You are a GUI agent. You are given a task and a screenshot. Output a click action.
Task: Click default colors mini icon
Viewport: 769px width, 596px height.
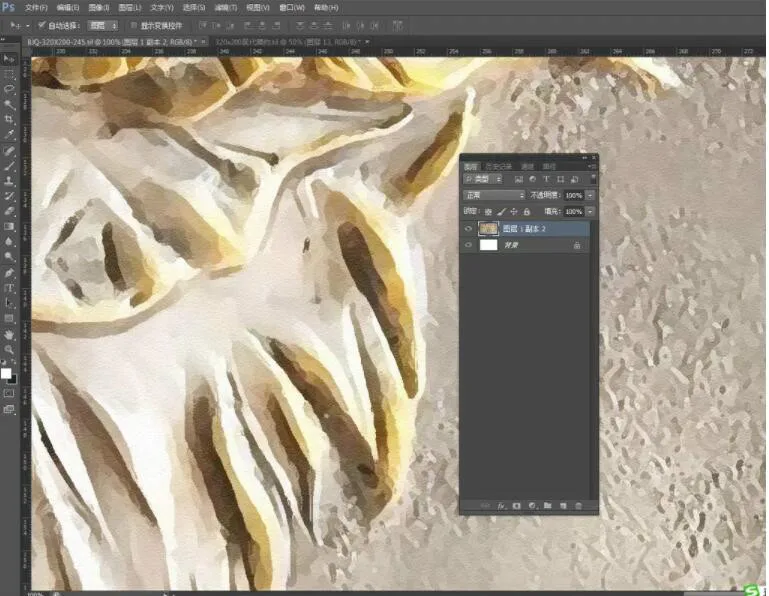4,363
